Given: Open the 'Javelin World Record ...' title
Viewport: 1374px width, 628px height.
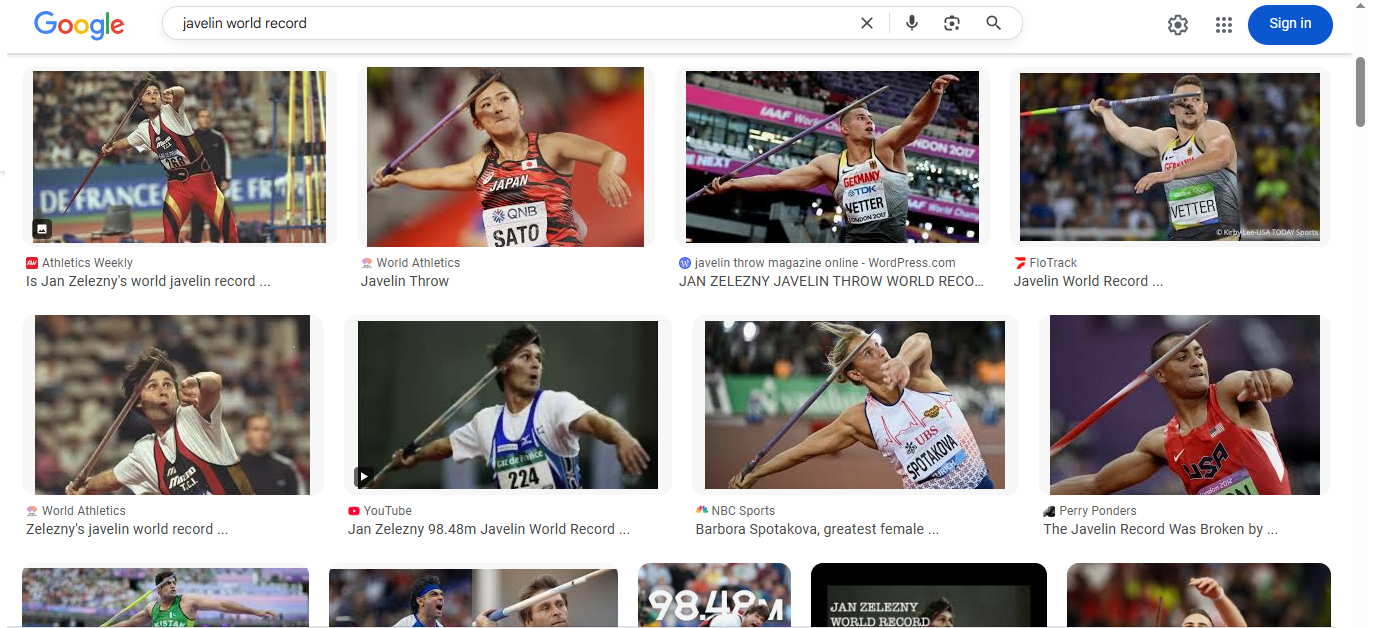Looking at the screenshot, I should pos(1088,281).
